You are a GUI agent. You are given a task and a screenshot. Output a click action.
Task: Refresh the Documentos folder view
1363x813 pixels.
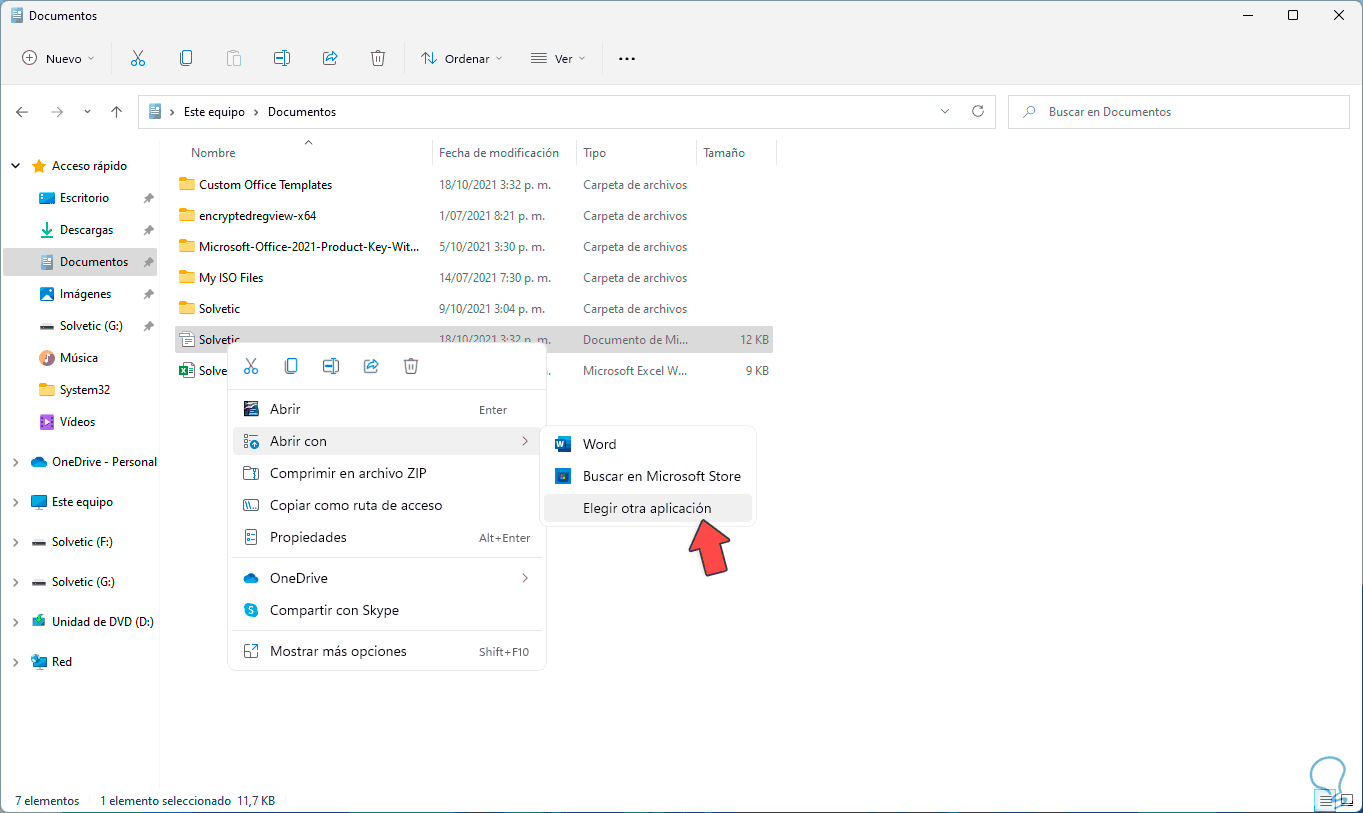[x=978, y=112]
